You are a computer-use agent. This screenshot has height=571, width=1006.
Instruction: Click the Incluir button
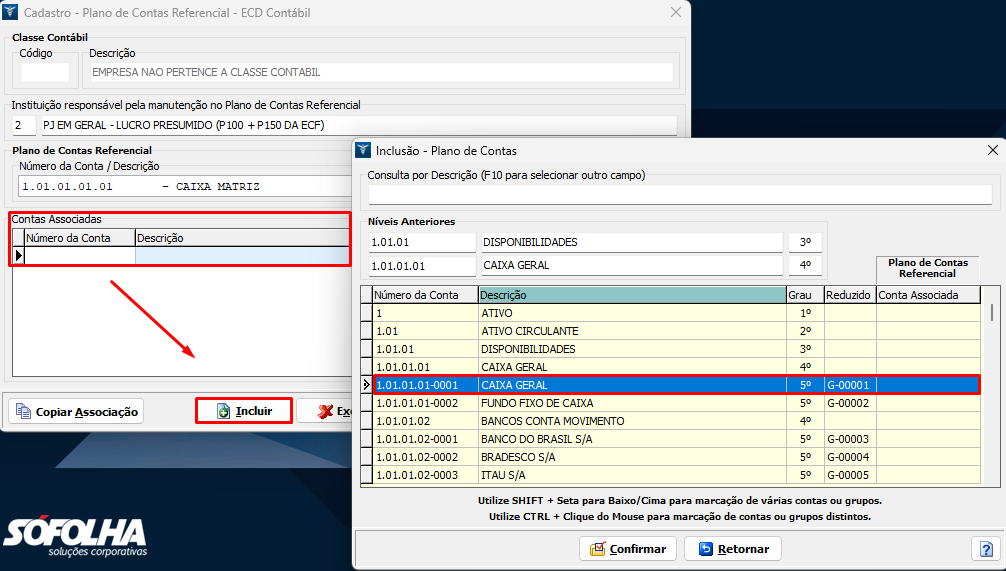coord(244,411)
